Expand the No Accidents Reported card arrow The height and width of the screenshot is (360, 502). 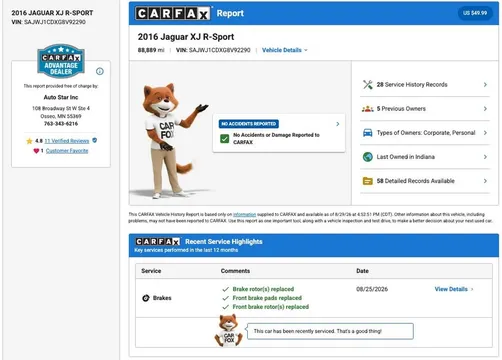338,124
